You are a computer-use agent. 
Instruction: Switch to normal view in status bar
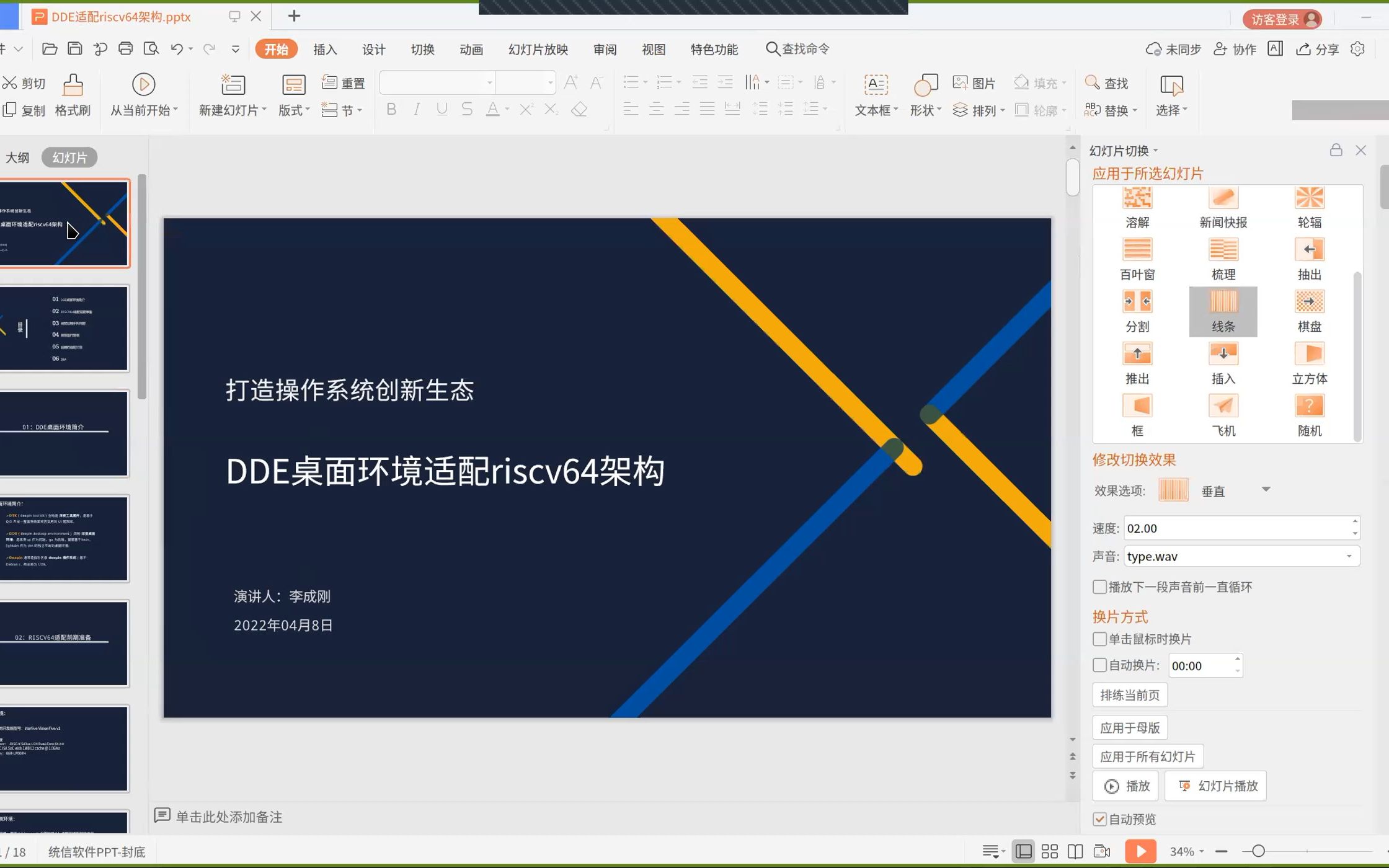1024,851
